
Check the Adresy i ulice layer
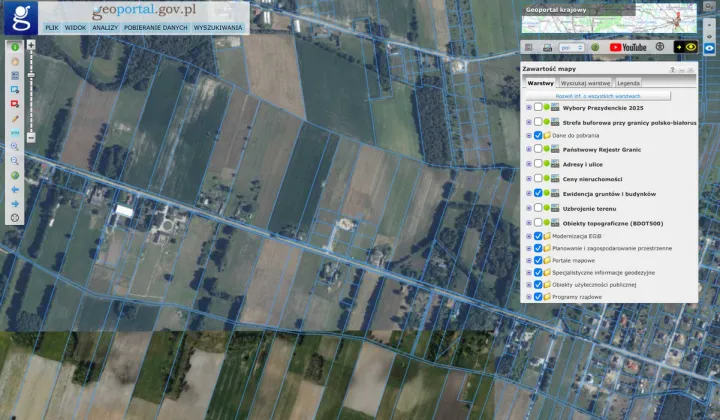(x=538, y=164)
